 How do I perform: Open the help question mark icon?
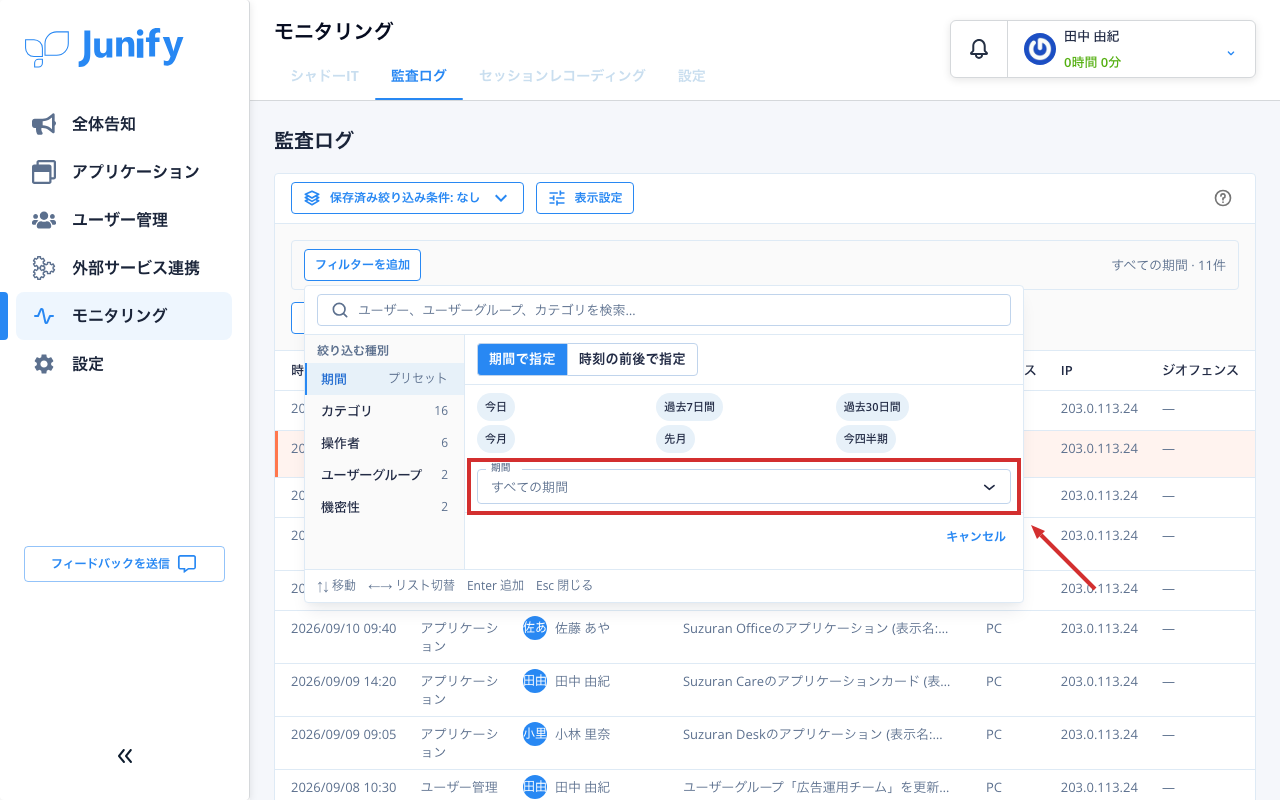tap(1222, 198)
